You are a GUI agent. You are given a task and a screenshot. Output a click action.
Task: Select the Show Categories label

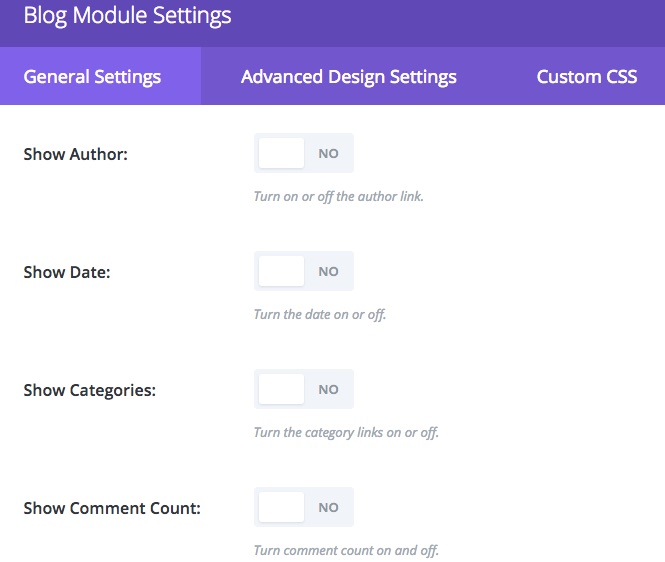click(x=89, y=391)
